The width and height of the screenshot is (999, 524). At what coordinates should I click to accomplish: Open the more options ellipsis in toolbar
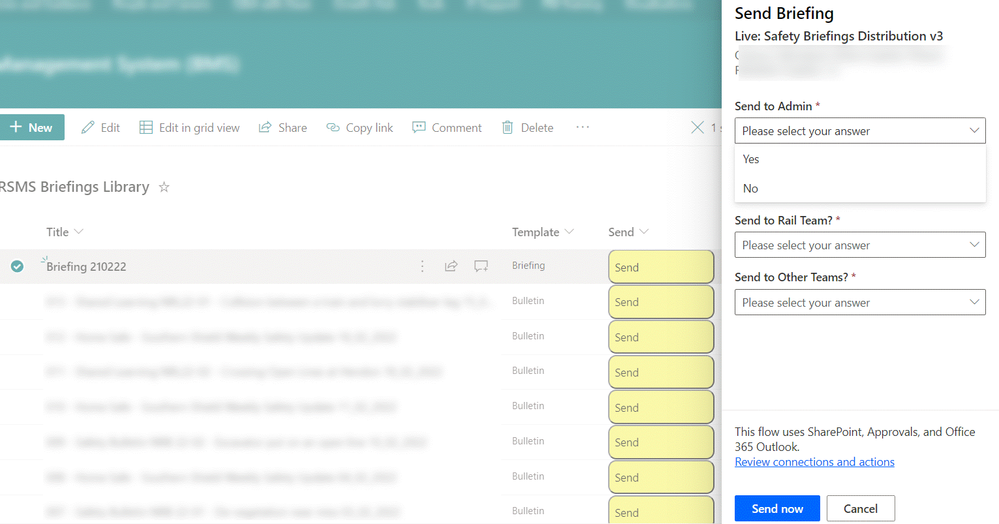click(582, 127)
